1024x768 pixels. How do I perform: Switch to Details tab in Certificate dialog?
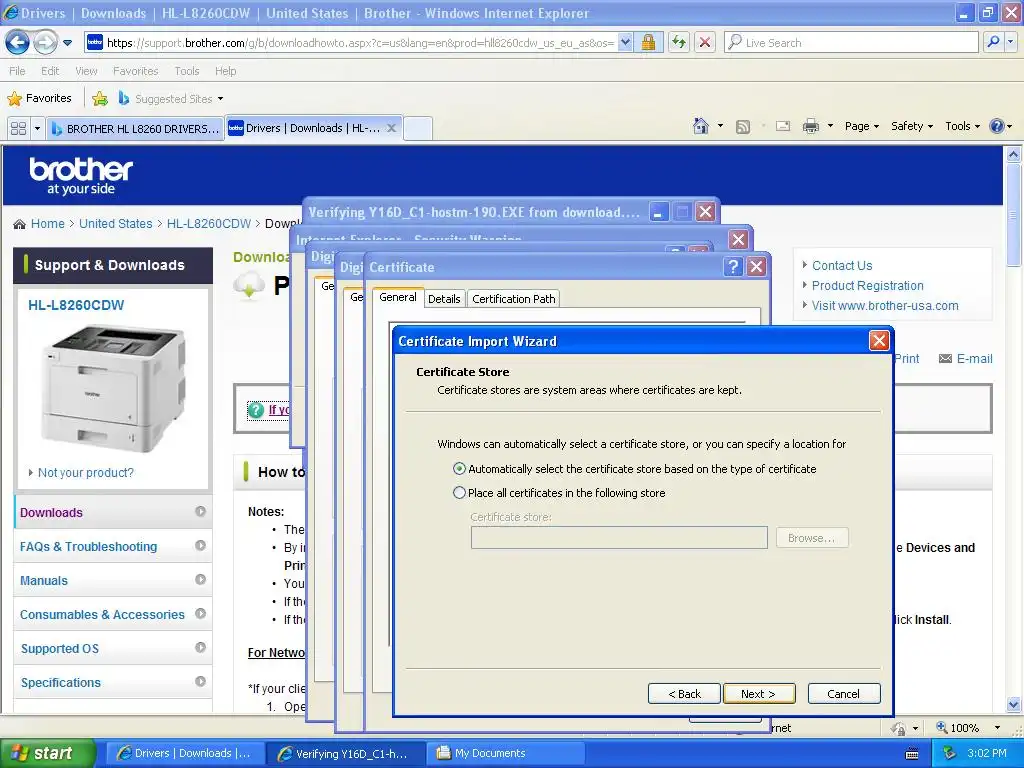point(444,299)
